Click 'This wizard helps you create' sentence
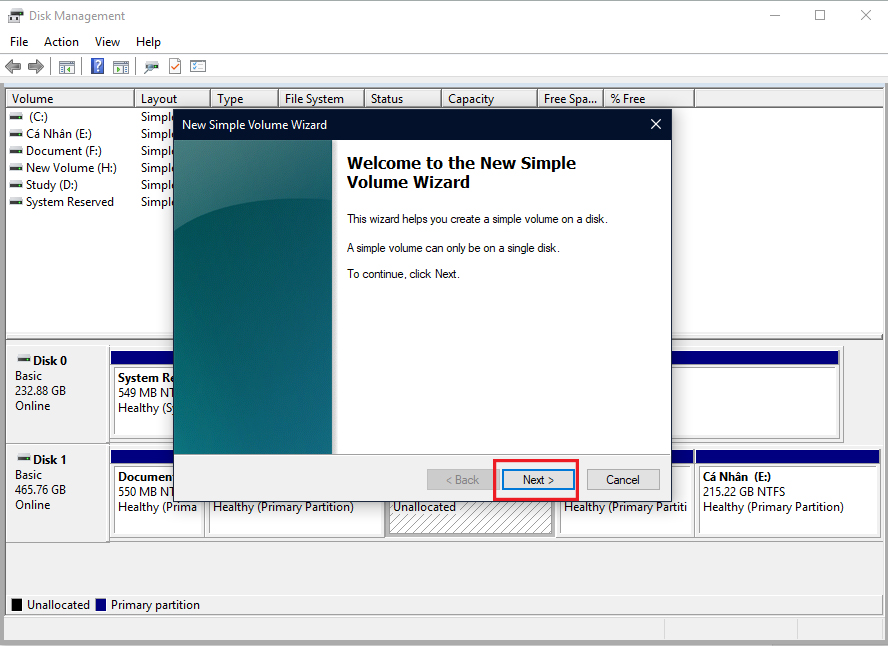The image size is (888, 646). 477,219
